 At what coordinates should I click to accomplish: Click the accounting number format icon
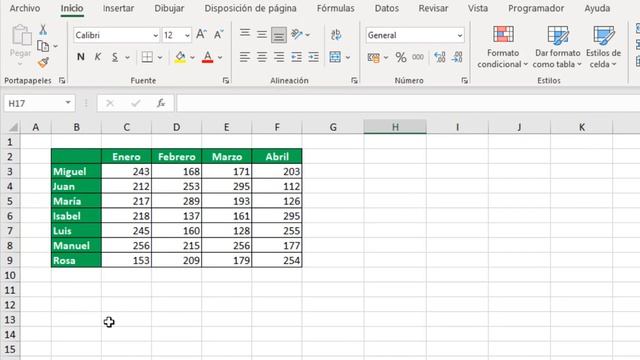pyautogui.click(x=373, y=58)
